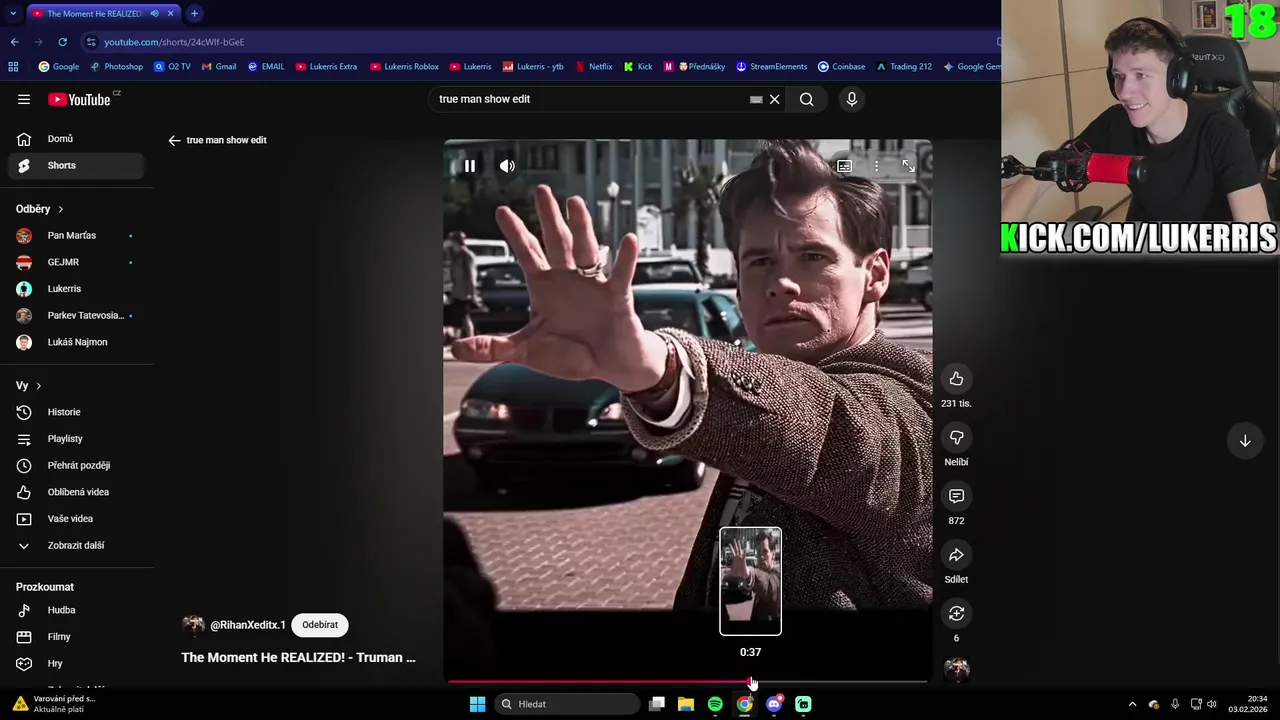The height and width of the screenshot is (720, 1280).
Task: Like the Short with 231 tis.
Action: 956,378
